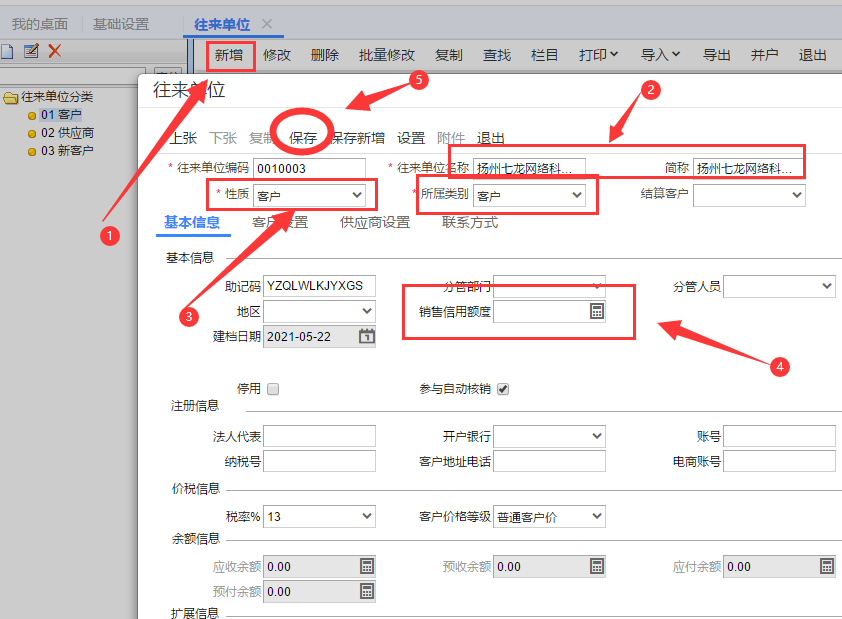Click 修改 in the toolbar
This screenshot has width=842, height=619.
(277, 55)
